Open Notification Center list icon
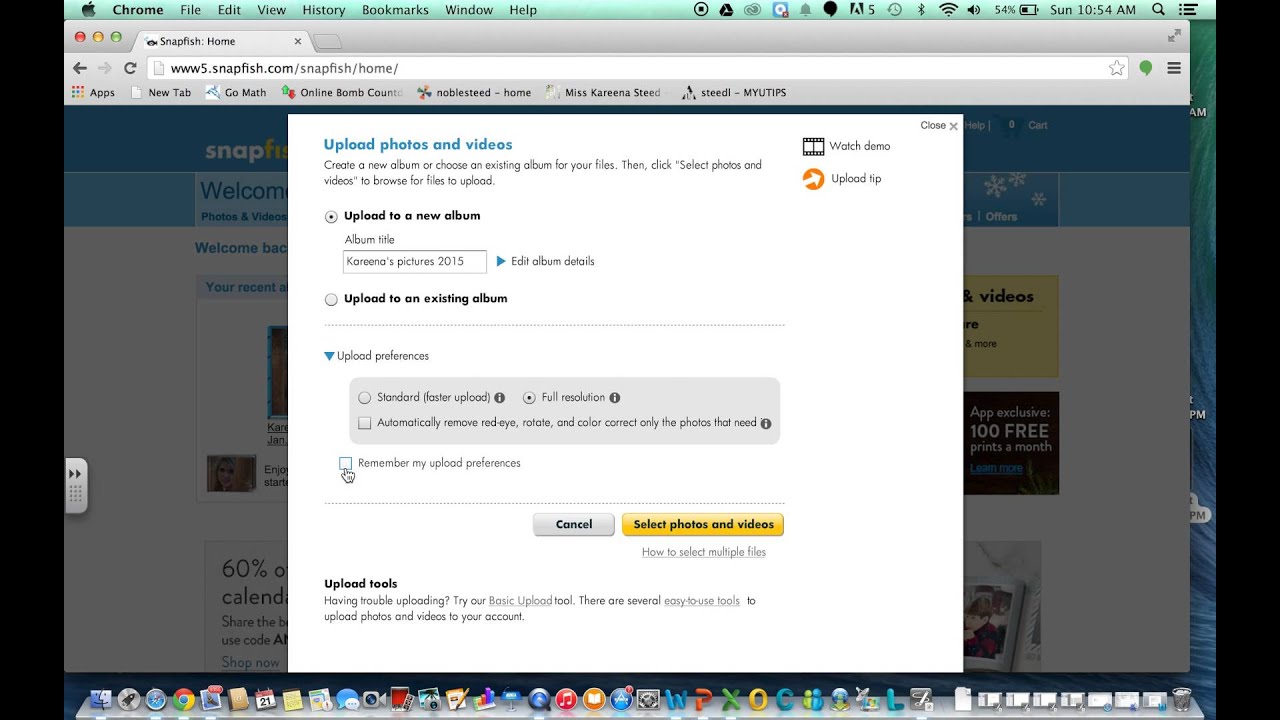 [x=1188, y=10]
